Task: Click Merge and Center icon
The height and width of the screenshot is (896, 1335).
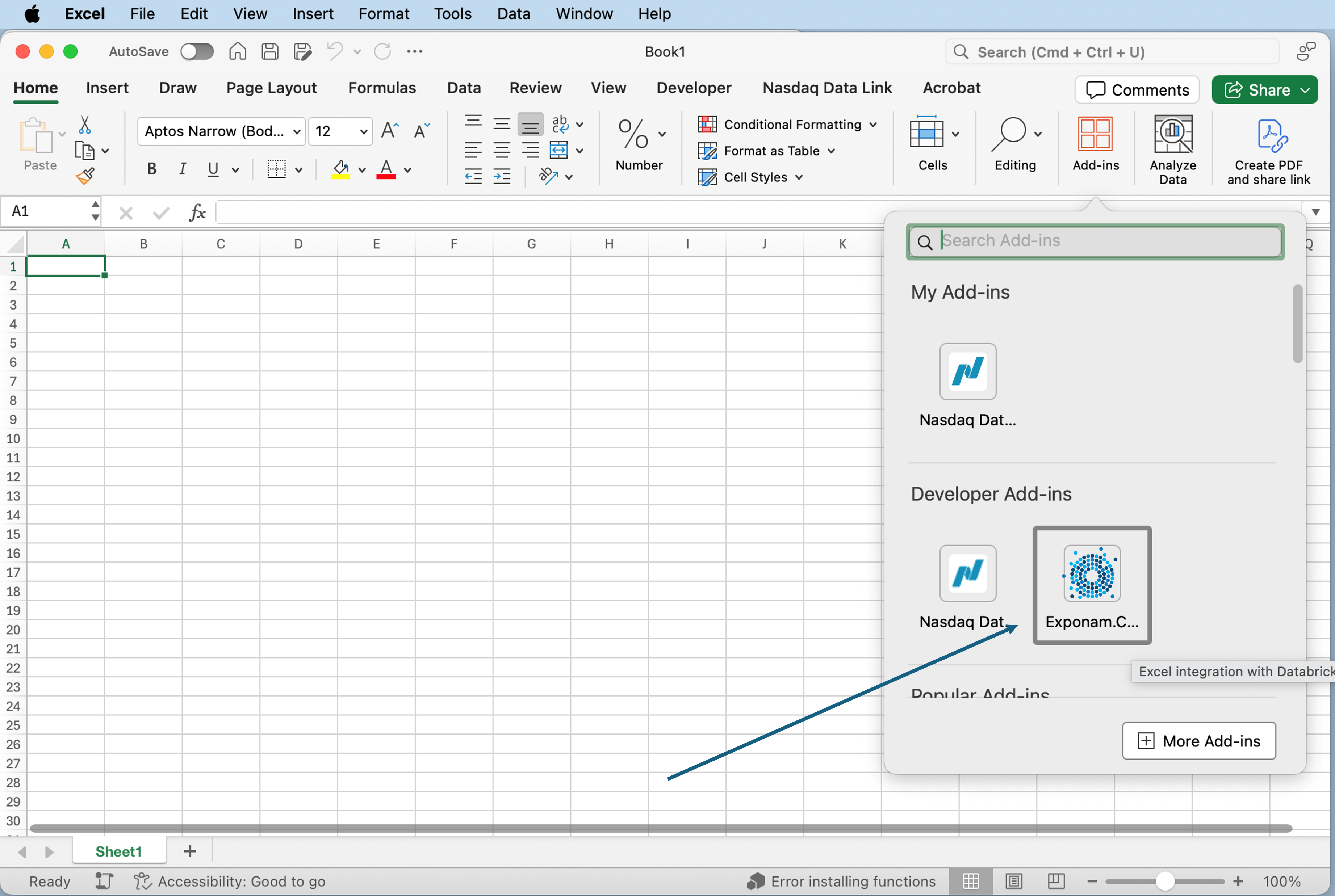Action: [558, 150]
